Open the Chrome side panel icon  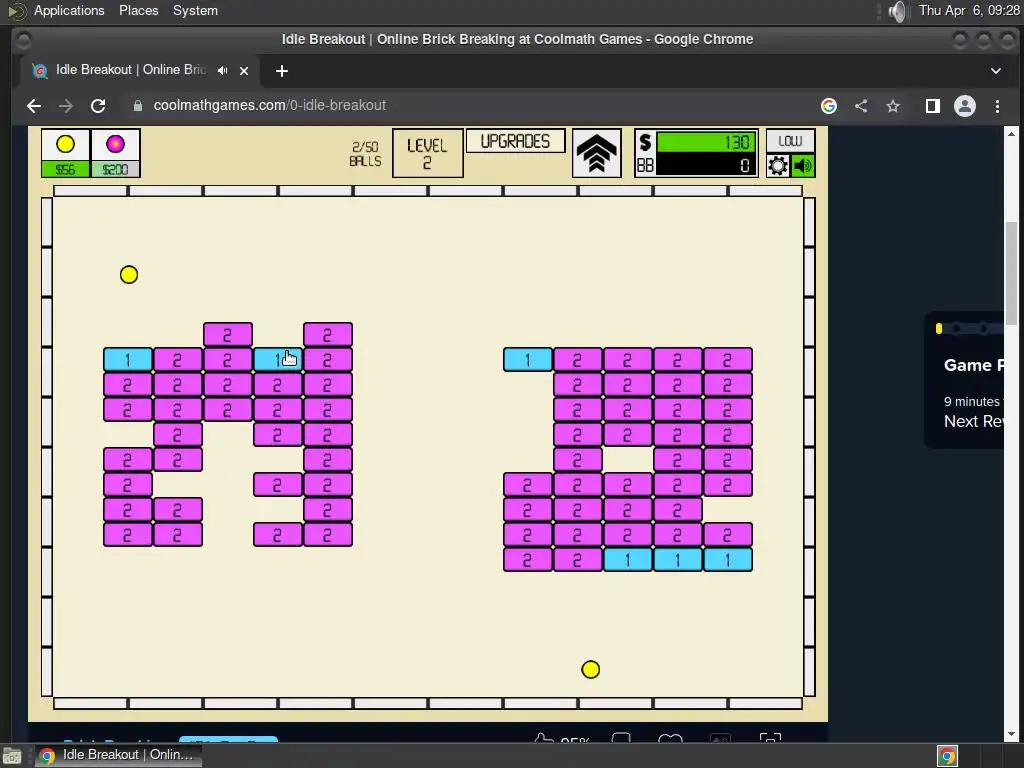[x=933, y=106]
